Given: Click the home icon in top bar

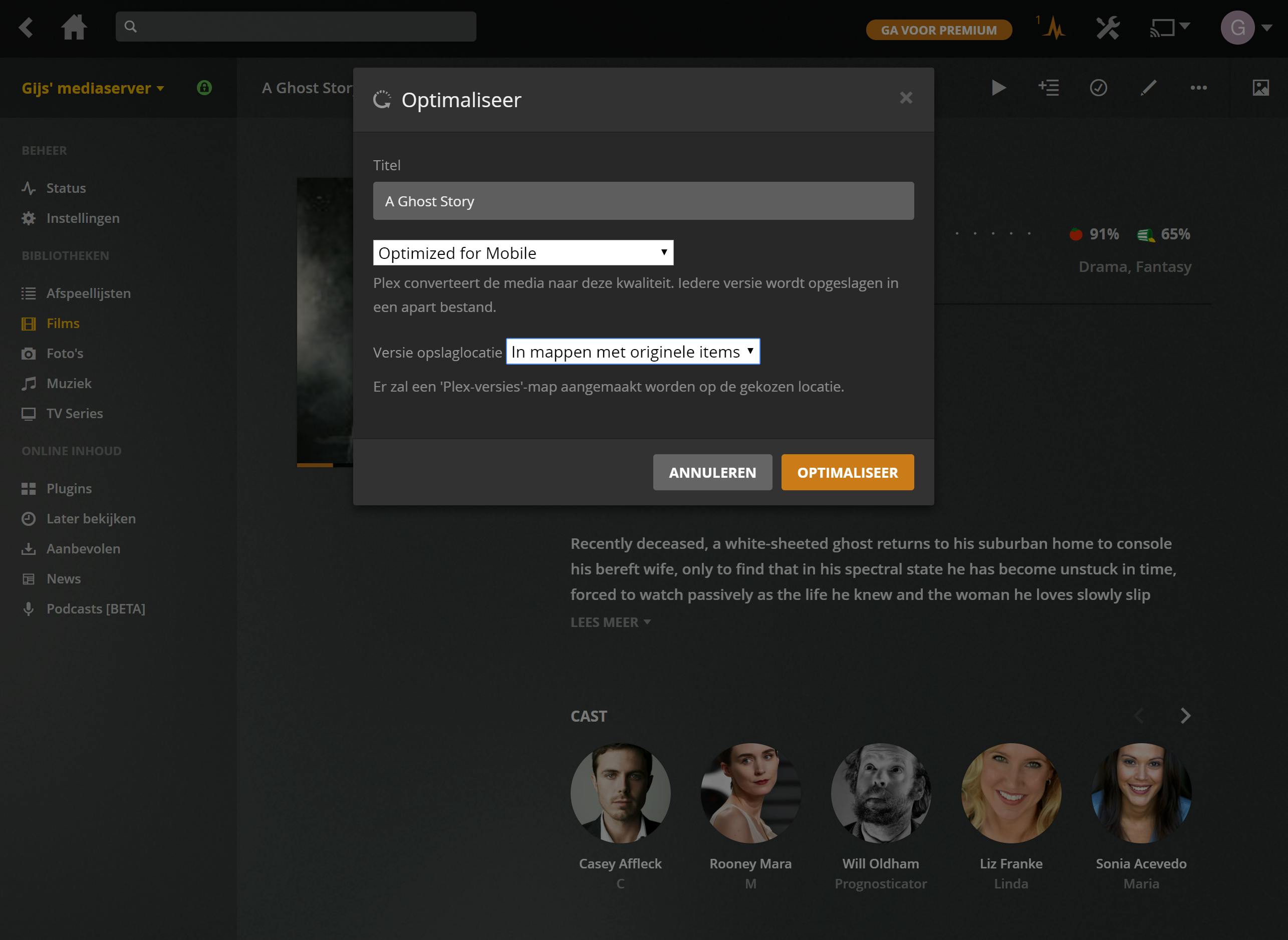Looking at the screenshot, I should (74, 27).
